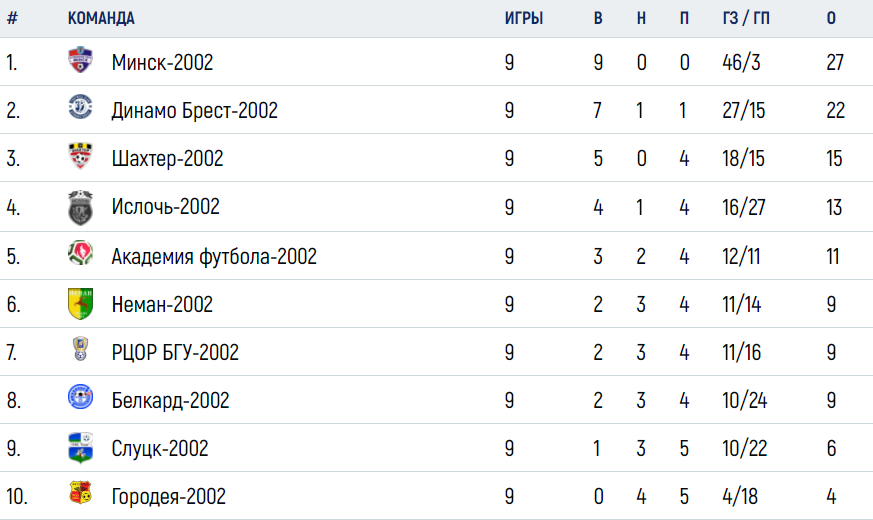Select the Городея-2002 red-yellow badge
This screenshot has height=520, width=873.
click(80, 493)
